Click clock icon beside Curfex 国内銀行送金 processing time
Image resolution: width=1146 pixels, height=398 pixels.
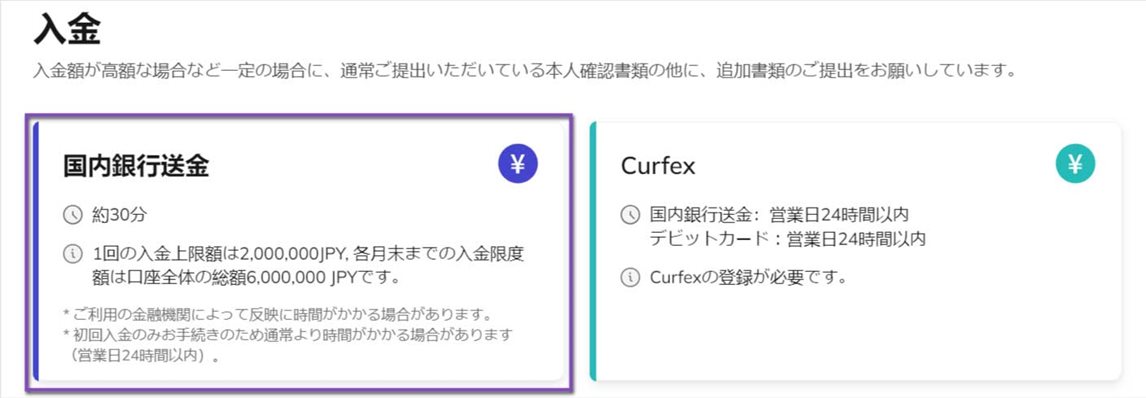click(629, 215)
